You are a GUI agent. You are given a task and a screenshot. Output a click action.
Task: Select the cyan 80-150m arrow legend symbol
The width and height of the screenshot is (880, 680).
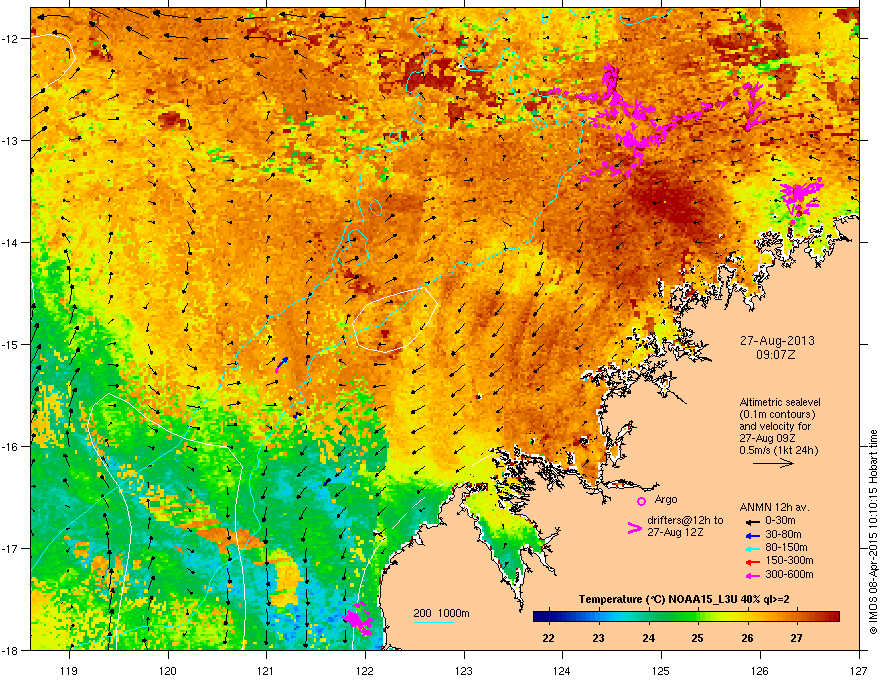click(x=752, y=548)
